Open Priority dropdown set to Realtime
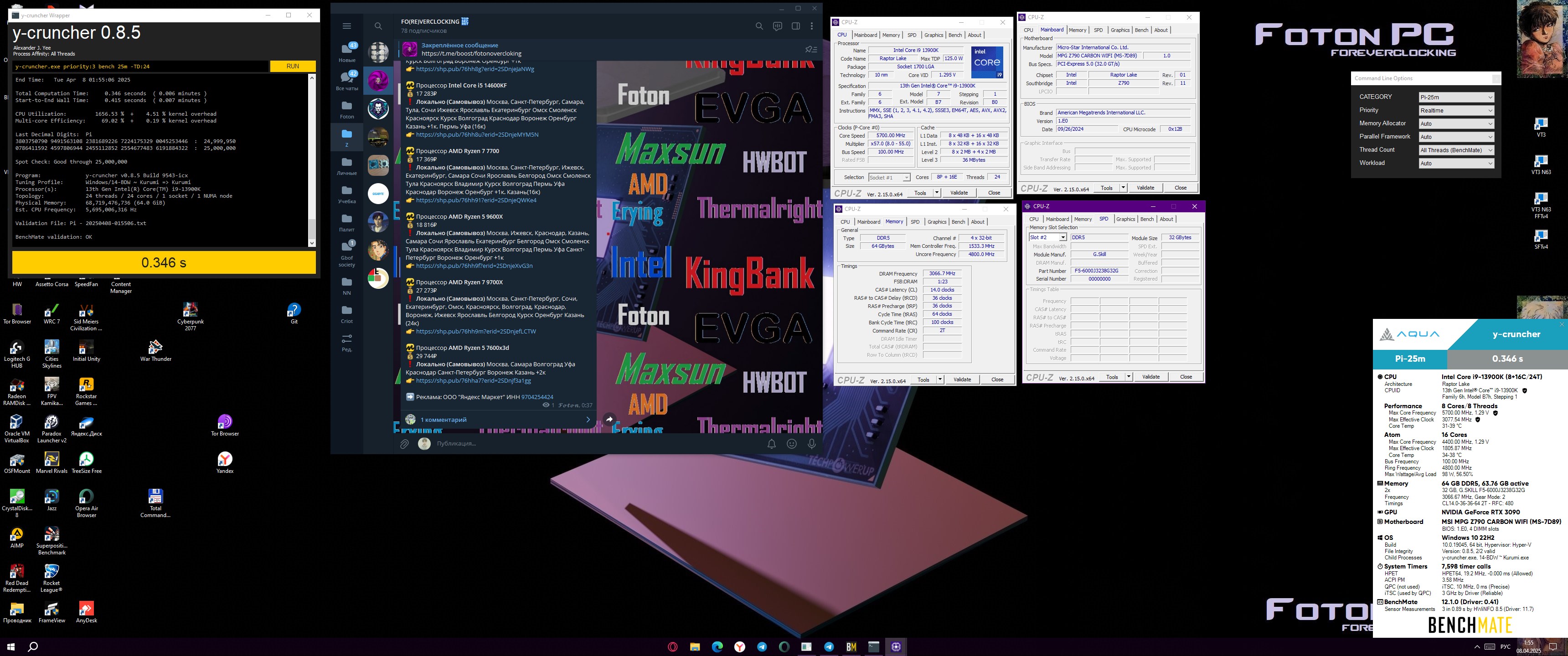The width and height of the screenshot is (1568, 656). click(1456, 110)
